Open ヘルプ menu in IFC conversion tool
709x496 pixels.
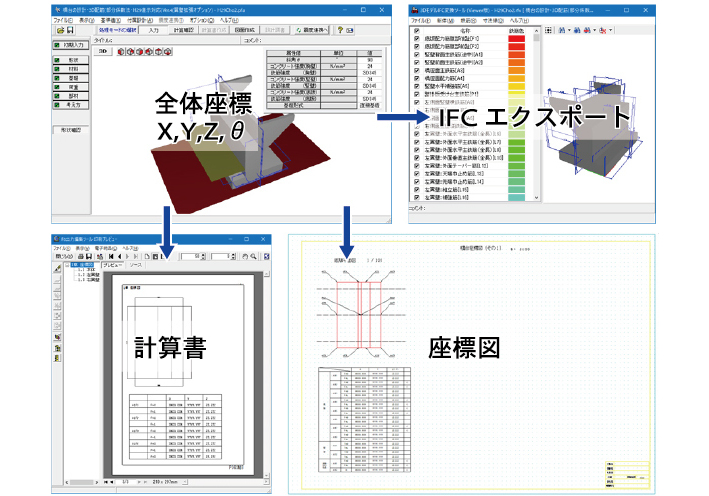pos(519,21)
